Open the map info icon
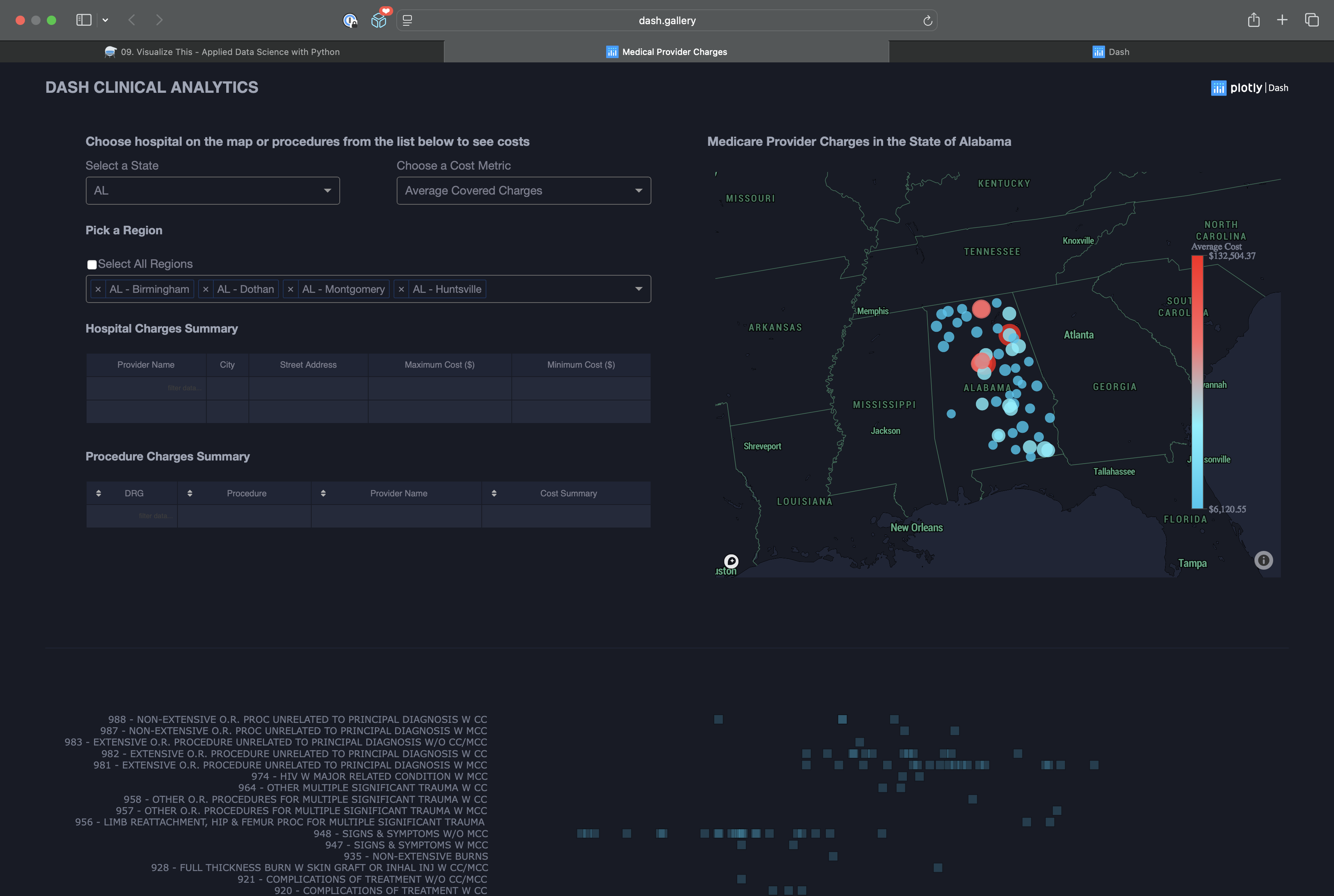The height and width of the screenshot is (896, 1334). [1263, 560]
